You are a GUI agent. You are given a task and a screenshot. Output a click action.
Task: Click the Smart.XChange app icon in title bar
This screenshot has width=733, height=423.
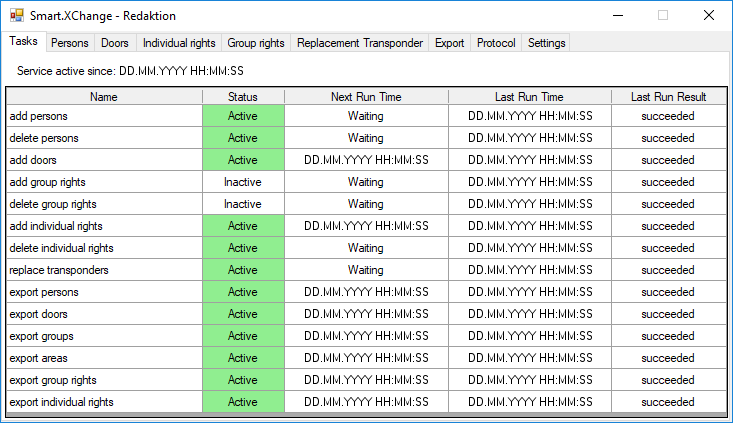click(16, 16)
